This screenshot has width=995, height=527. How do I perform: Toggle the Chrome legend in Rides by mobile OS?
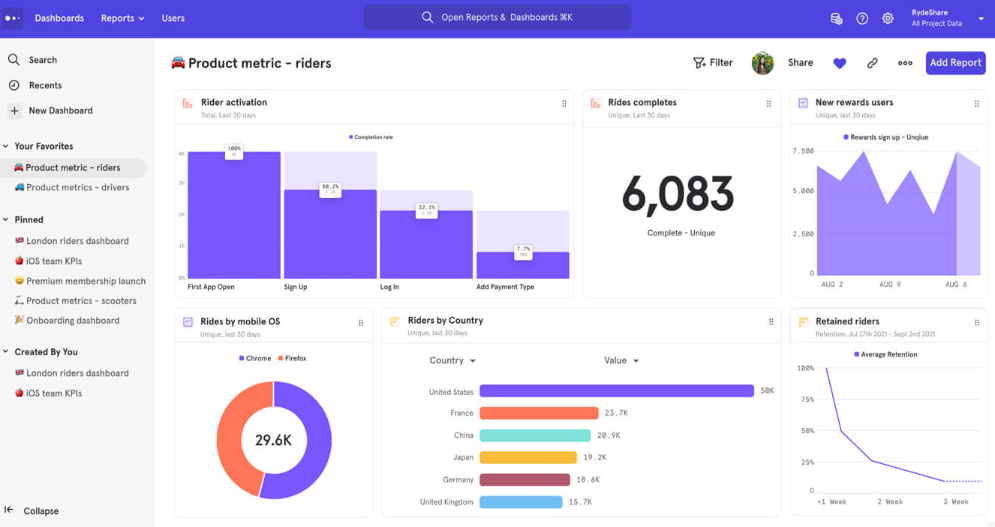click(254, 358)
